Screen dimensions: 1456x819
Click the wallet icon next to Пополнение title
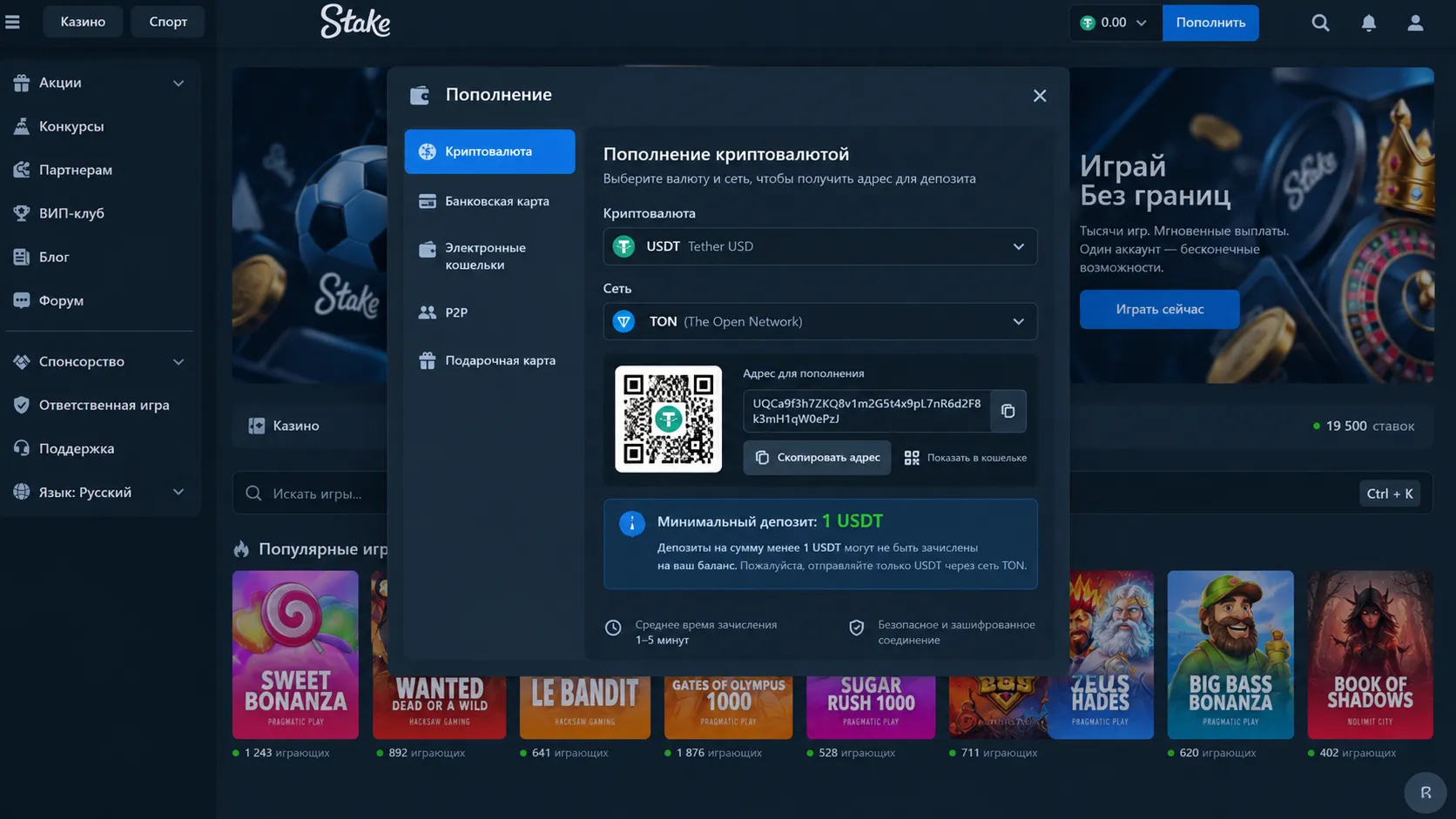coord(420,95)
